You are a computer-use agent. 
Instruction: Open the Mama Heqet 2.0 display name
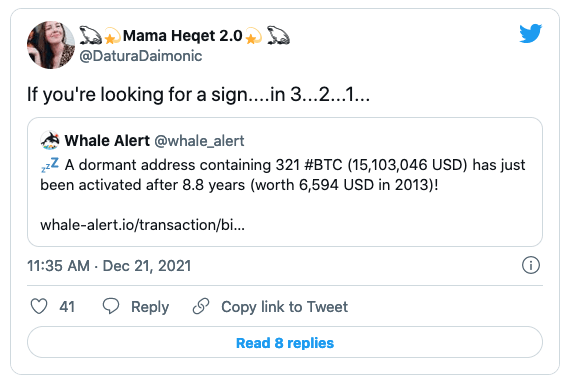pyautogui.click(x=183, y=35)
